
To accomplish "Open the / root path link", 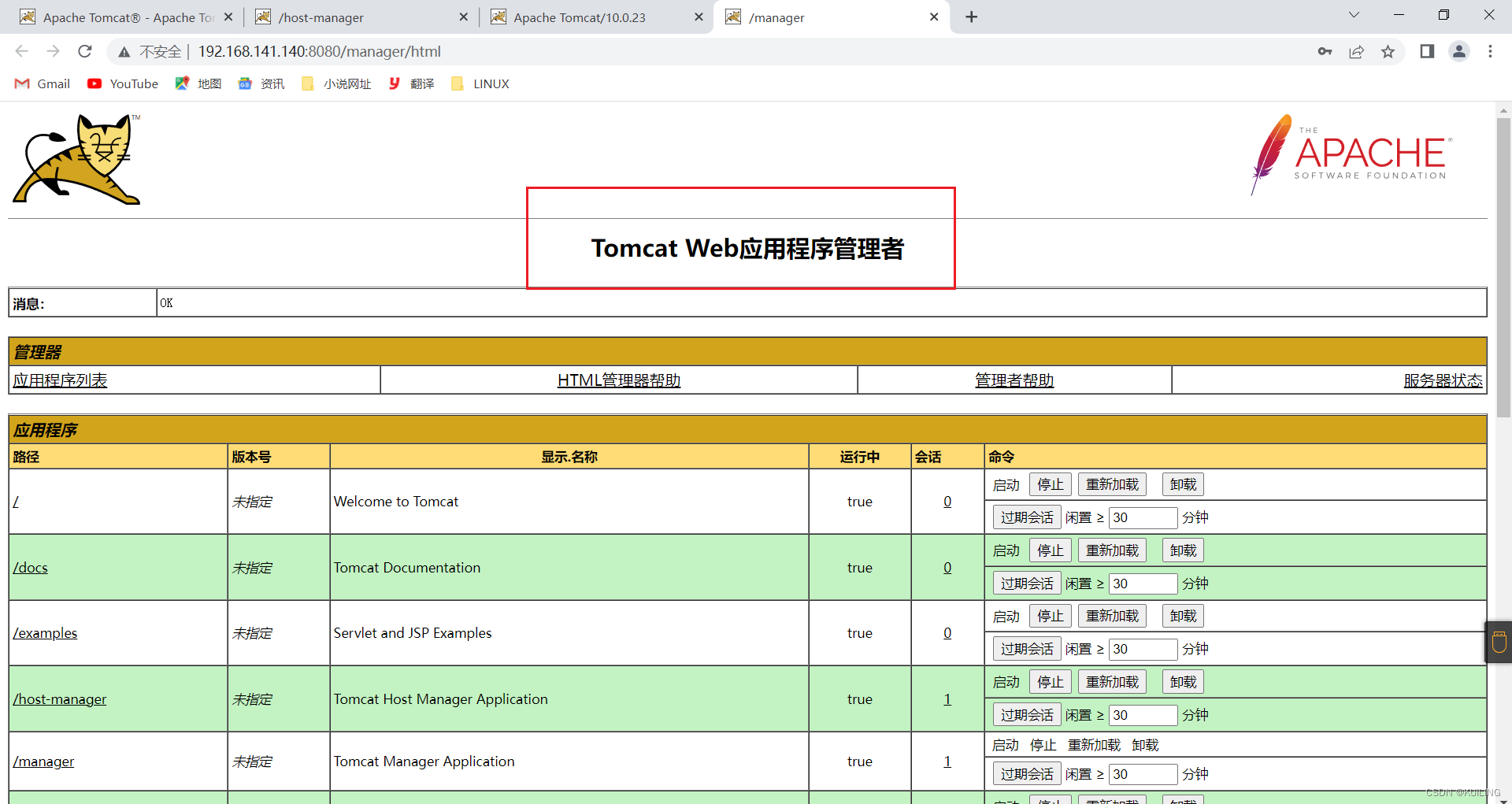I will (16, 502).
